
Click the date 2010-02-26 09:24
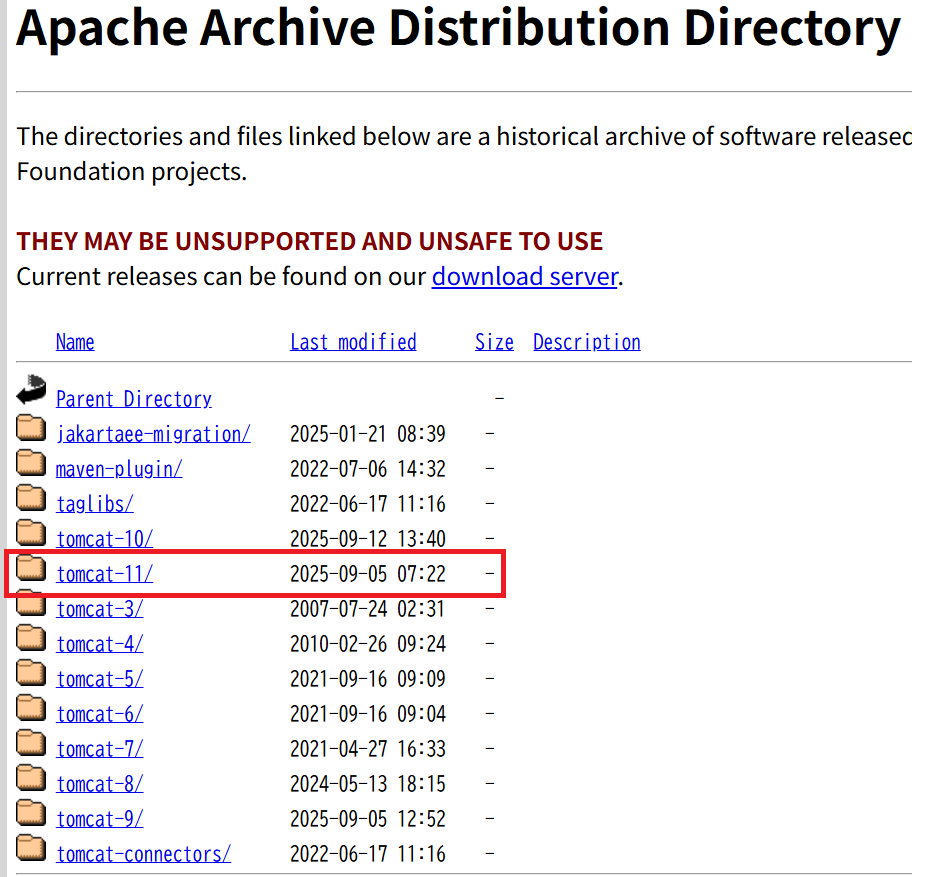[x=367, y=645]
